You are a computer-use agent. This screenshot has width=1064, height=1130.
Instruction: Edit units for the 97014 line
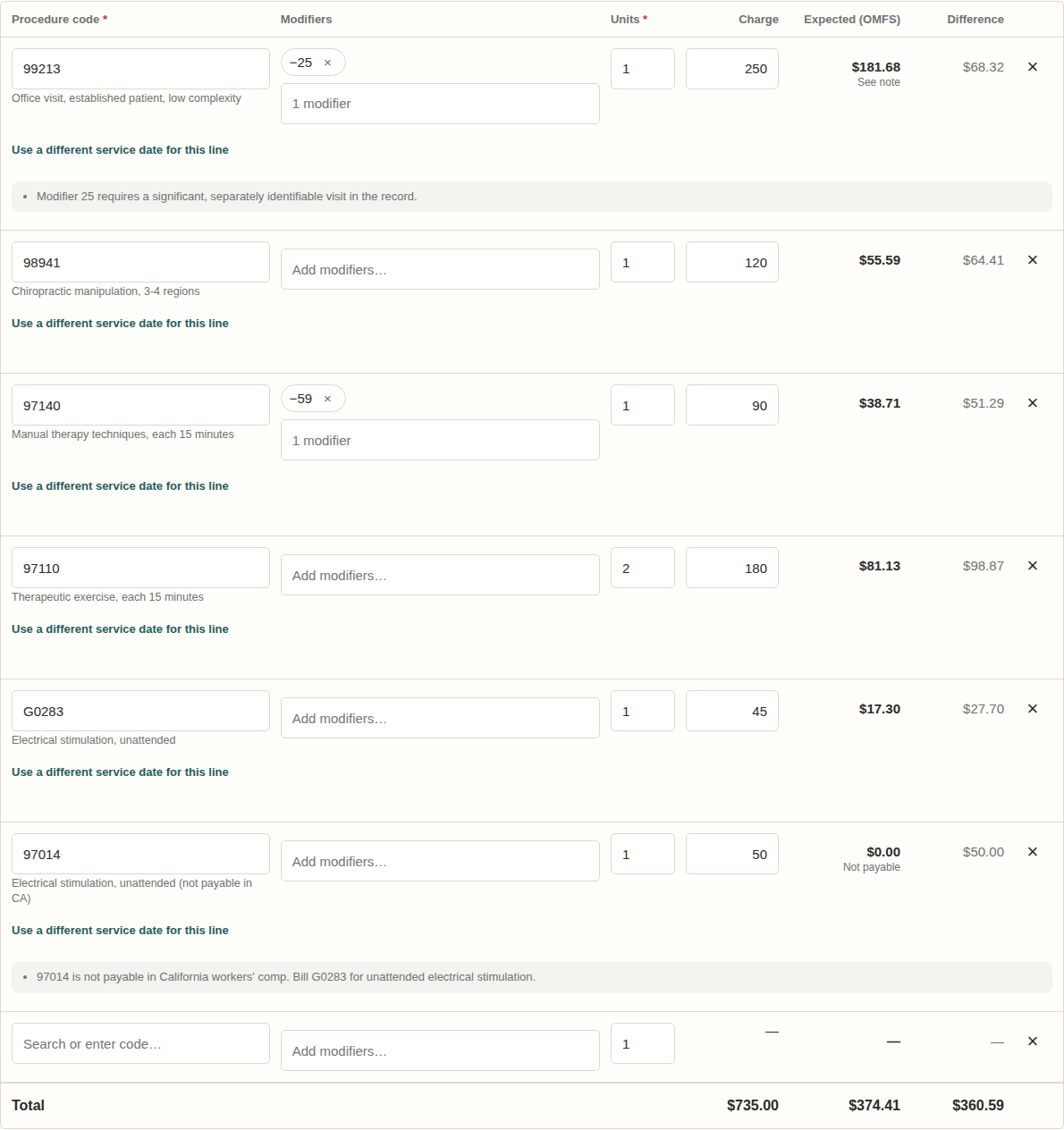(643, 854)
